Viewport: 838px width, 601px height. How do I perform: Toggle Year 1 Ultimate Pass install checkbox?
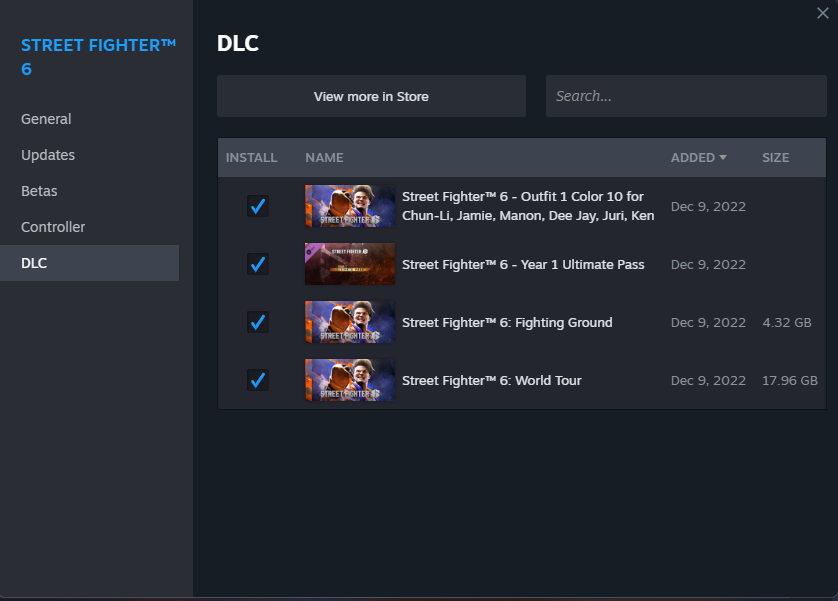[x=258, y=264]
